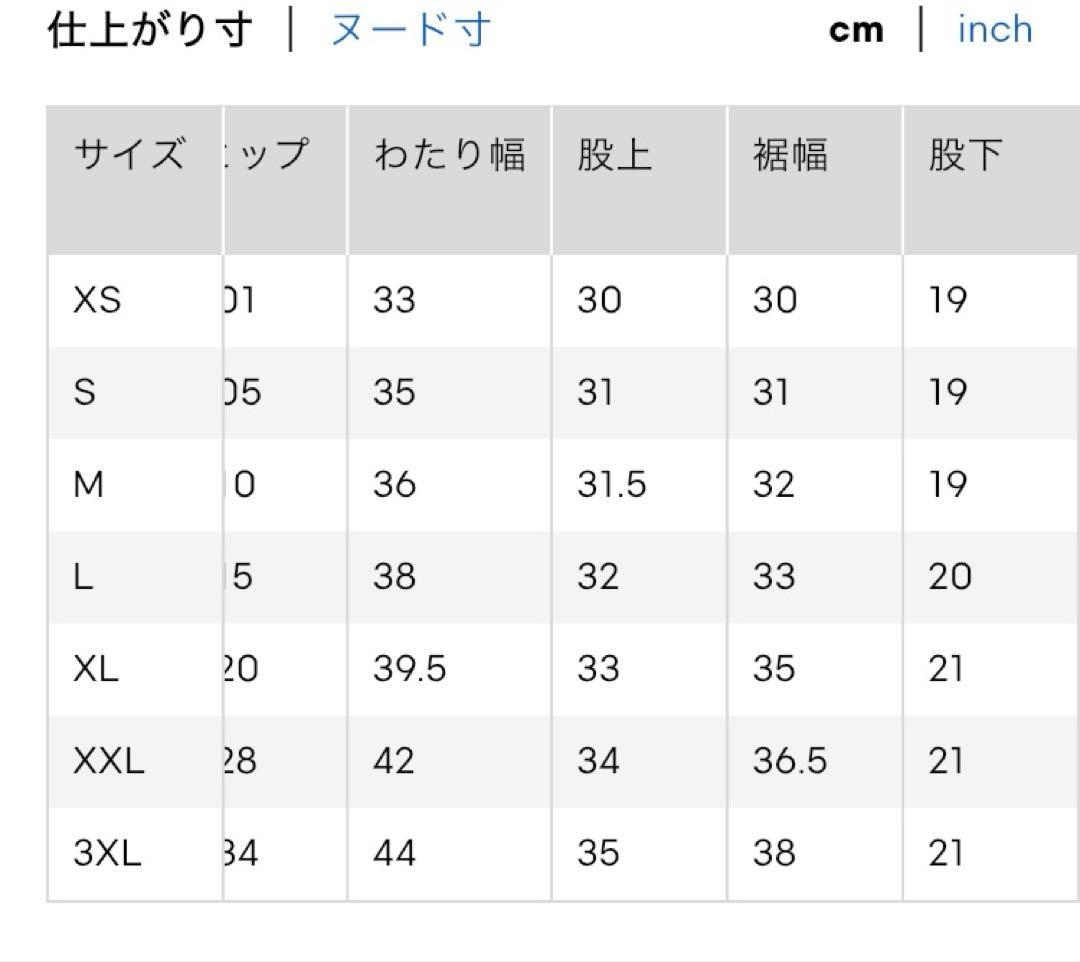Screen dimensions: 1080x962
Task: Select the M size row label
Action: click(x=88, y=485)
